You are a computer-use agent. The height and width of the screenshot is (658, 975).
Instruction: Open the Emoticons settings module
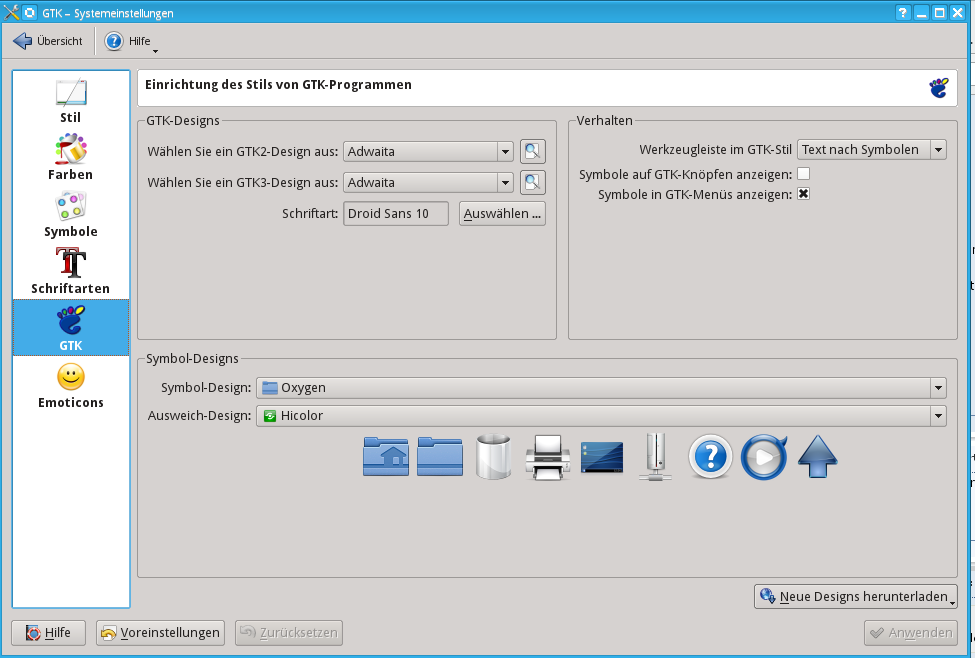71,386
